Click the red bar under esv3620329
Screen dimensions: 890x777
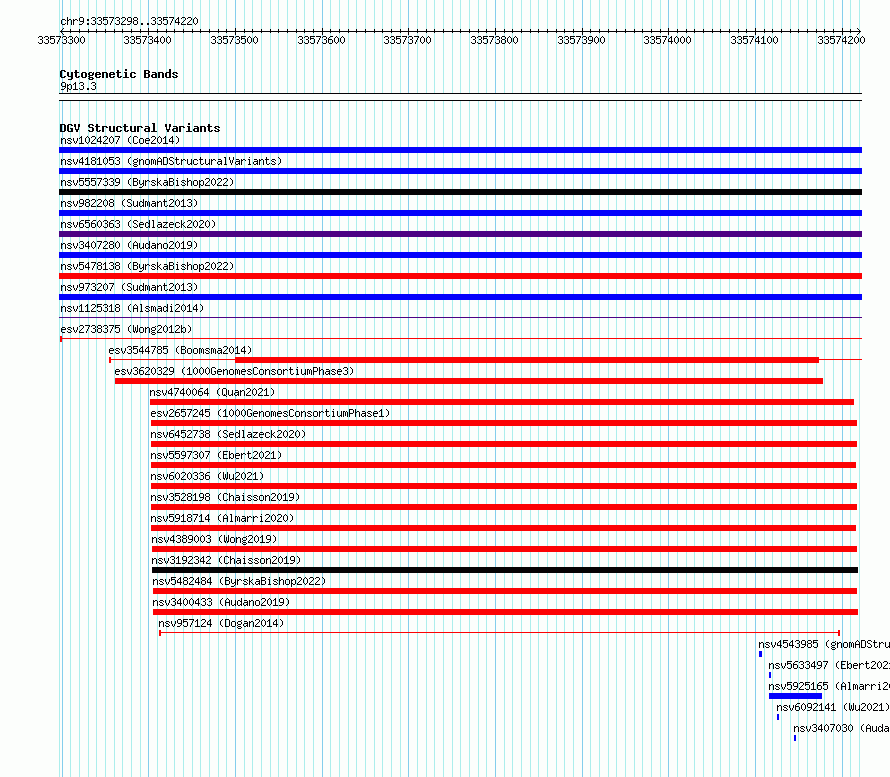tap(469, 381)
